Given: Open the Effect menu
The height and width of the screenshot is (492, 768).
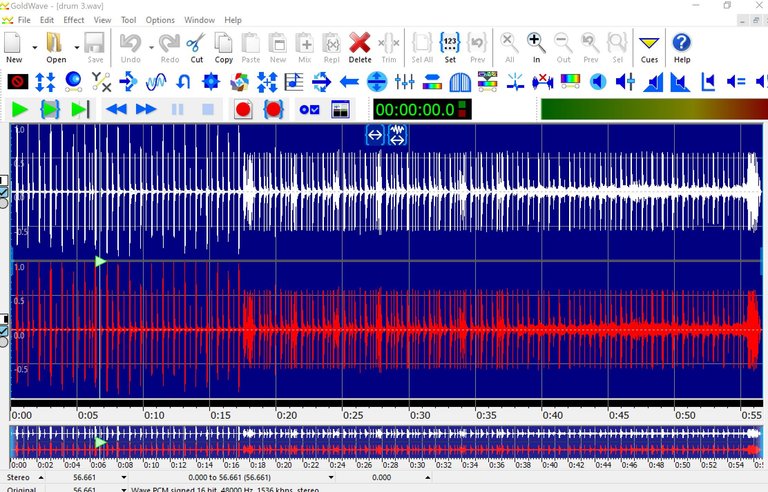Looking at the screenshot, I should 73,20.
